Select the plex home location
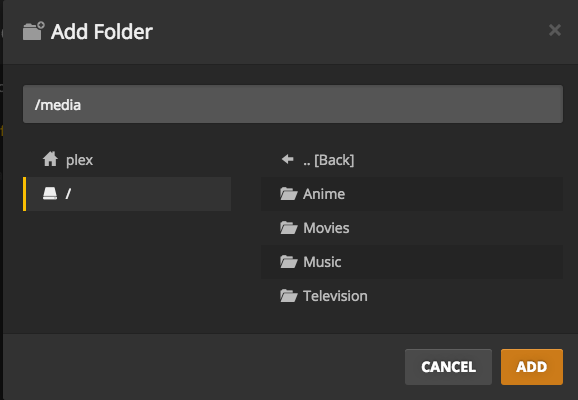This screenshot has width=578, height=400. tap(127, 160)
